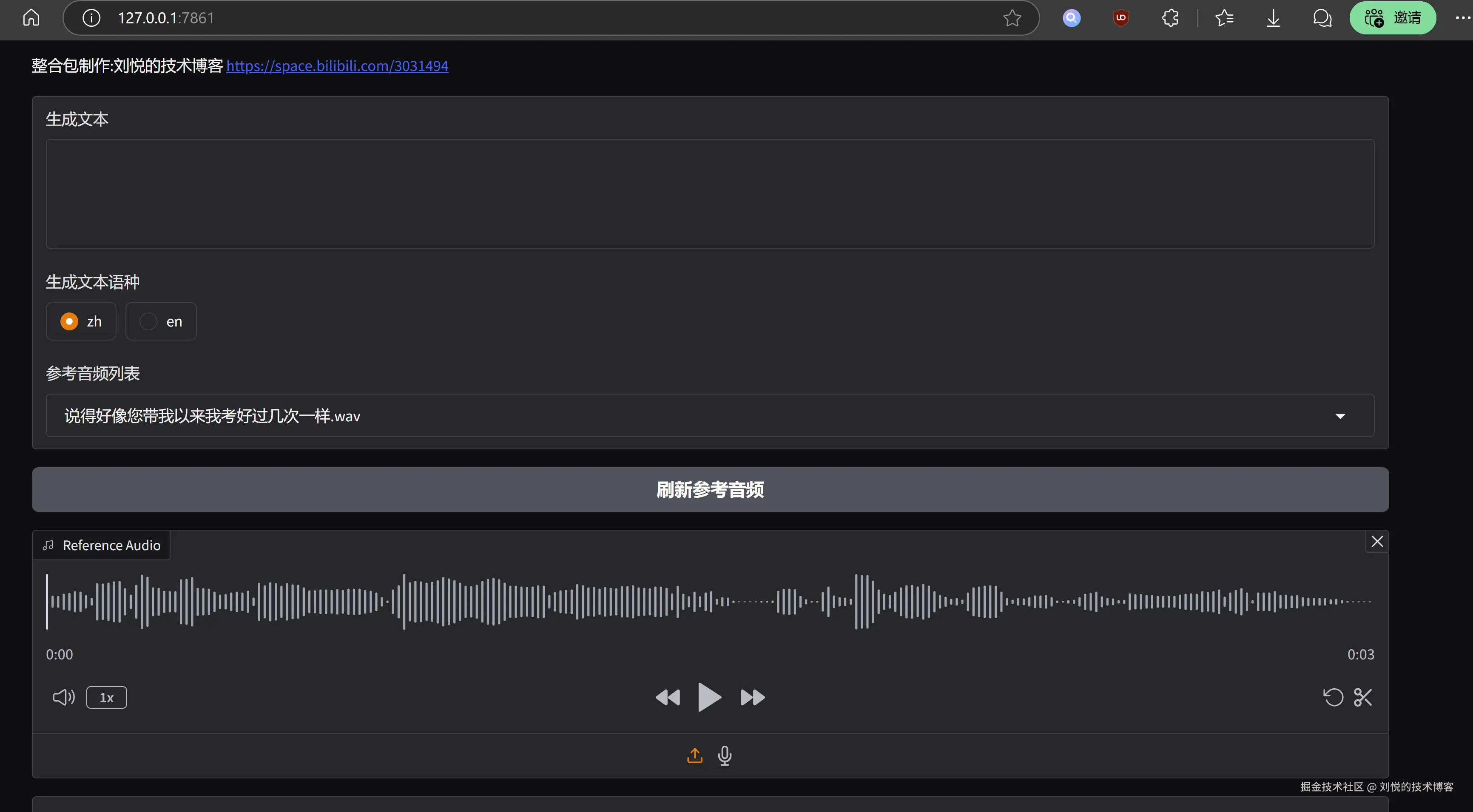Click middle of the audio waveform
This screenshot has height=812, width=1473.
click(x=710, y=602)
